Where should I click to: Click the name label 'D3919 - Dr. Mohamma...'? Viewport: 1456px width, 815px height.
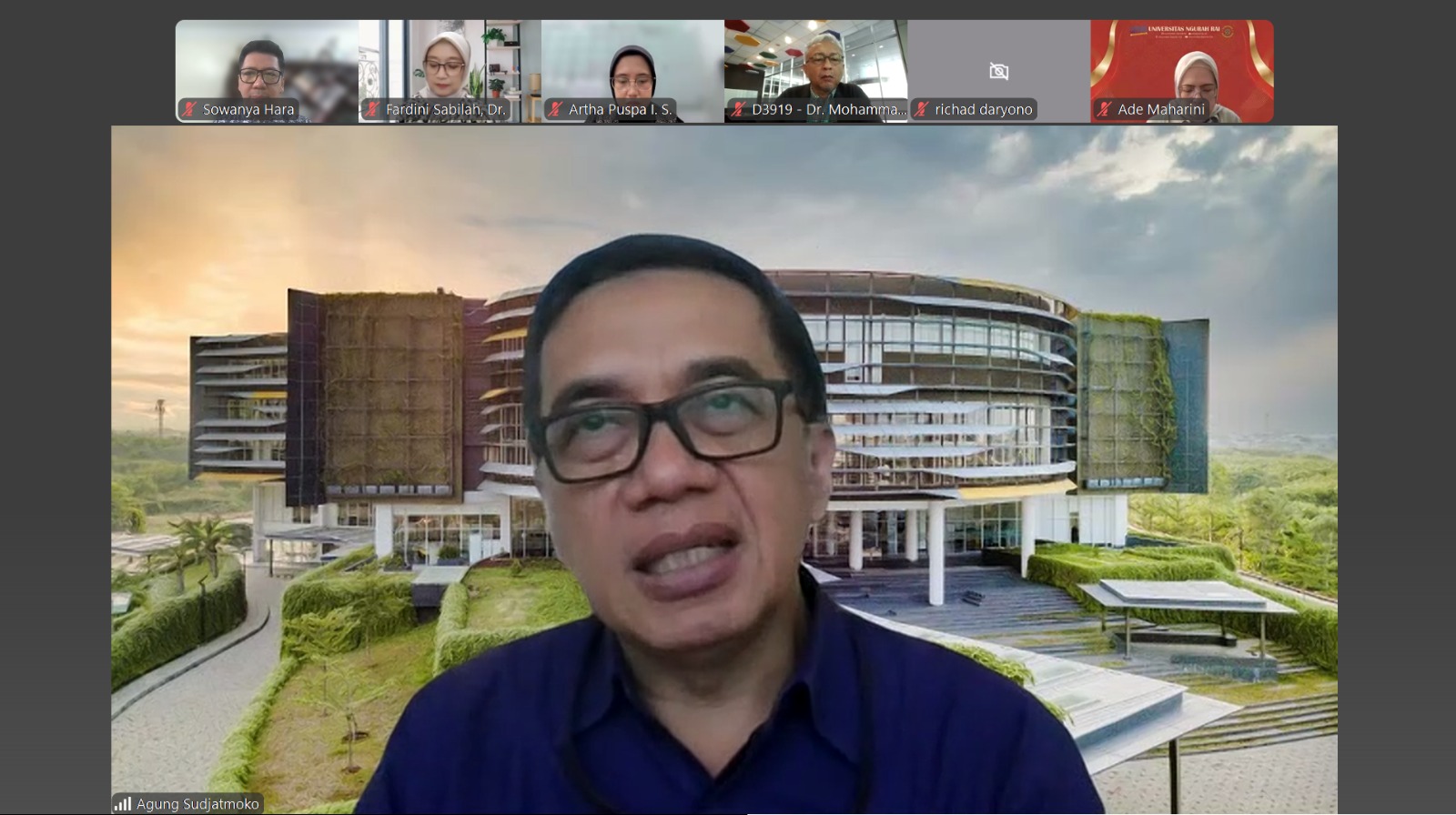click(x=829, y=109)
